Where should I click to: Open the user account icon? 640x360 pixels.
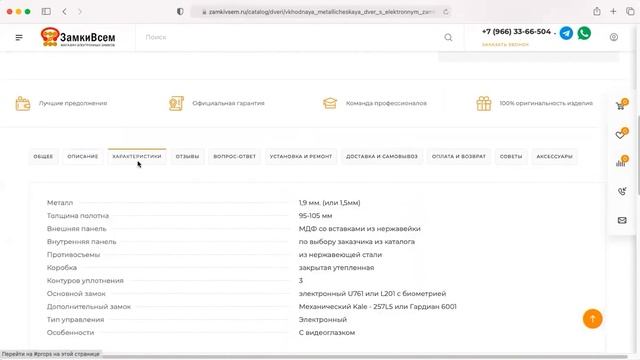613,37
